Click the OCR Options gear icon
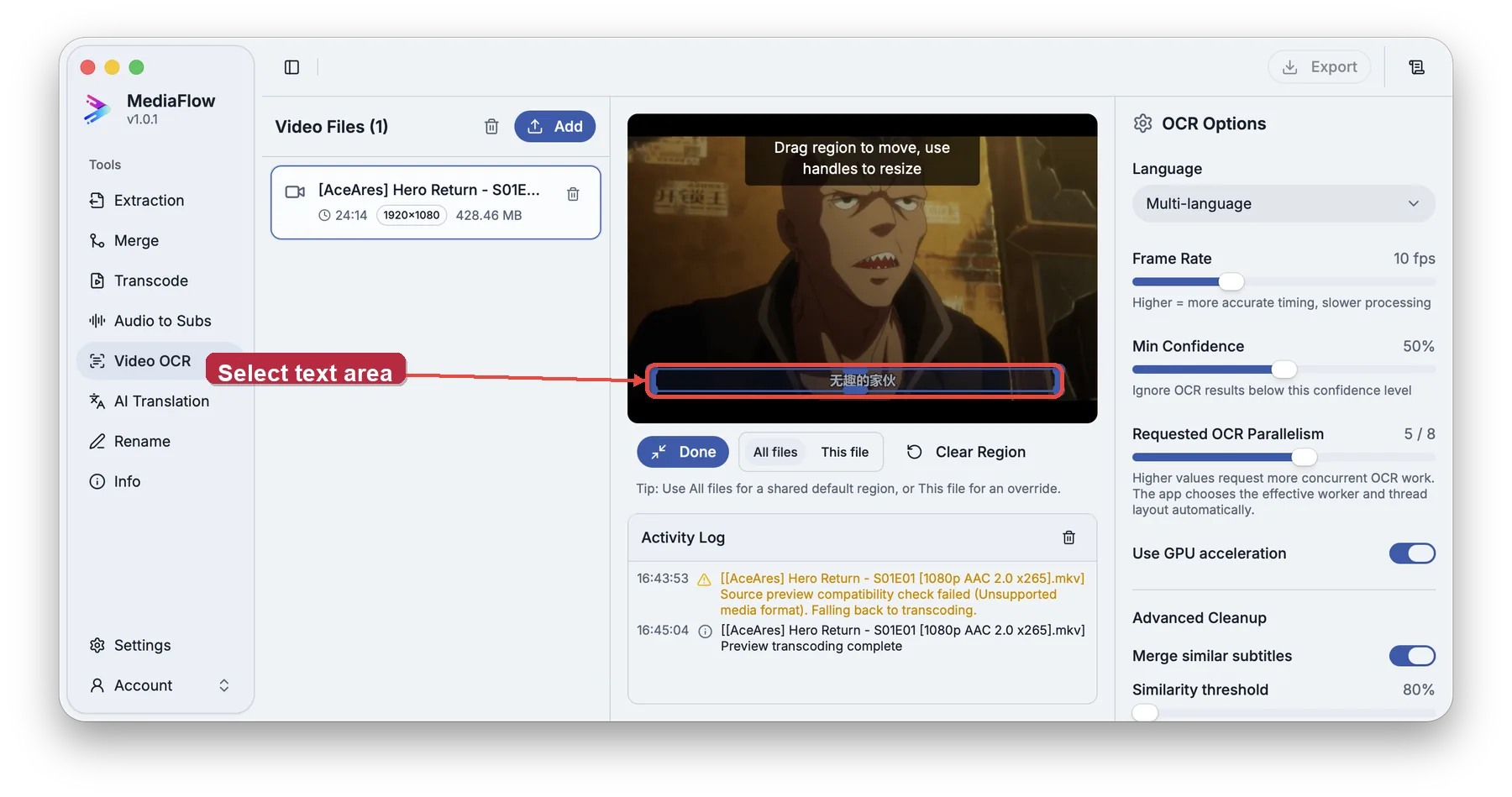Image resolution: width=1512 pixels, height=797 pixels. (1142, 123)
